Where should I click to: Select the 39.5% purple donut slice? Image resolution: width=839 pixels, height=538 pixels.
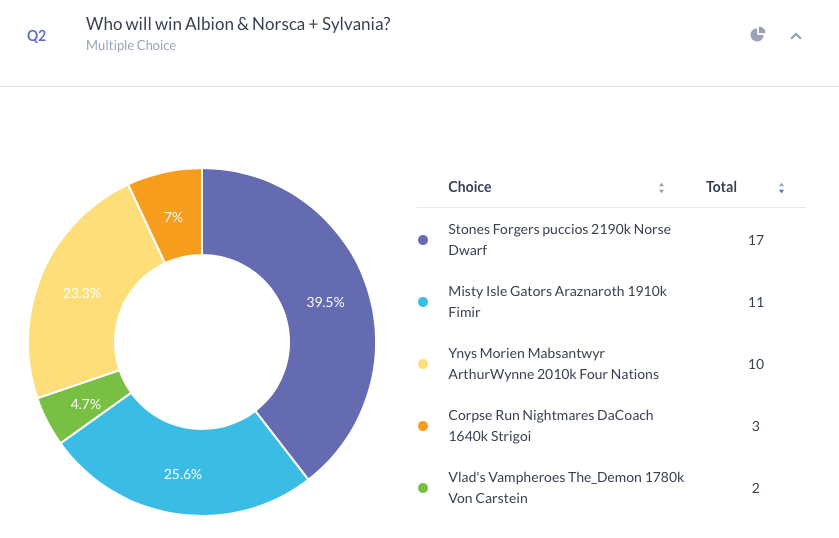pos(325,302)
